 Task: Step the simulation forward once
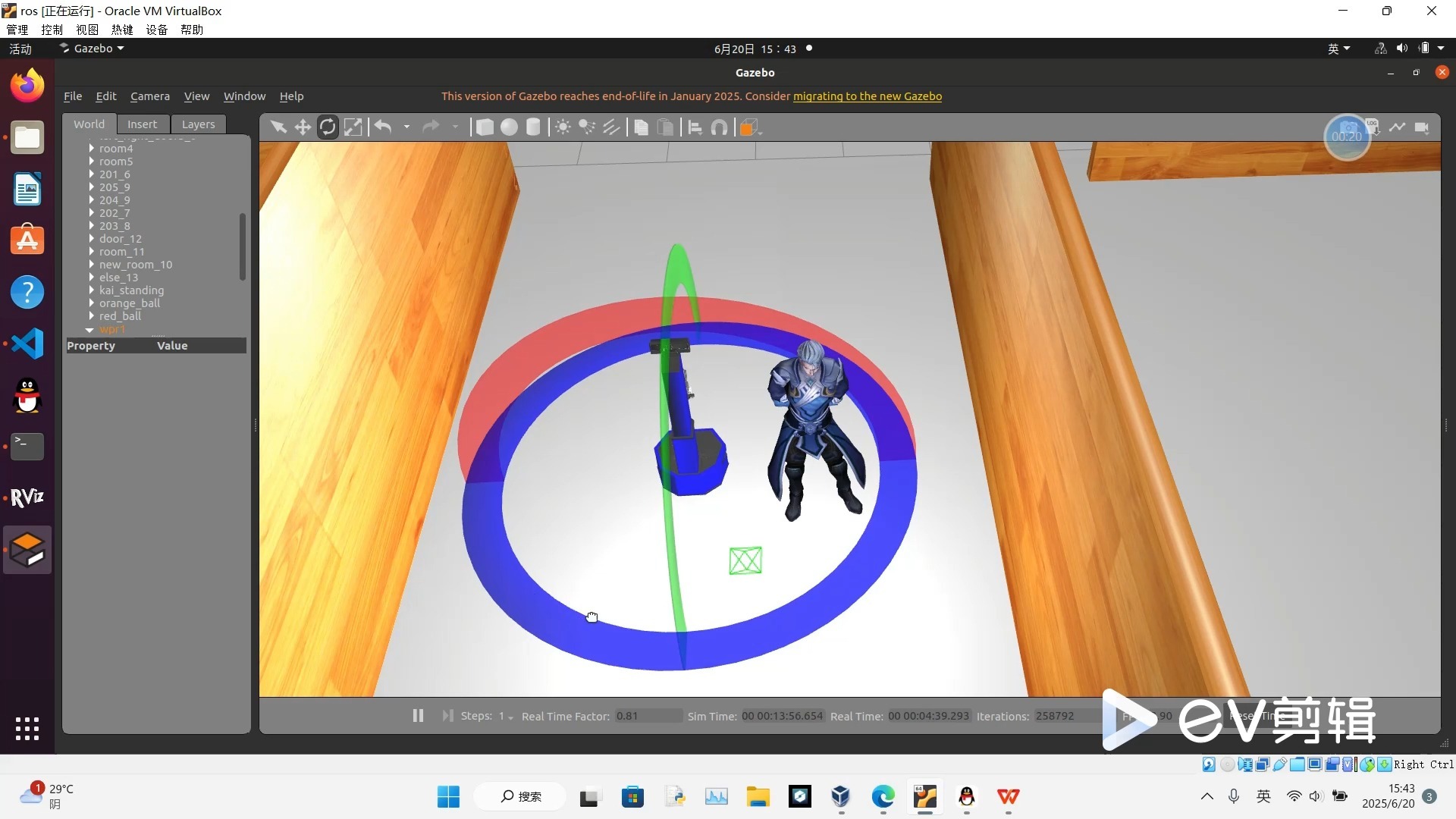tap(447, 716)
